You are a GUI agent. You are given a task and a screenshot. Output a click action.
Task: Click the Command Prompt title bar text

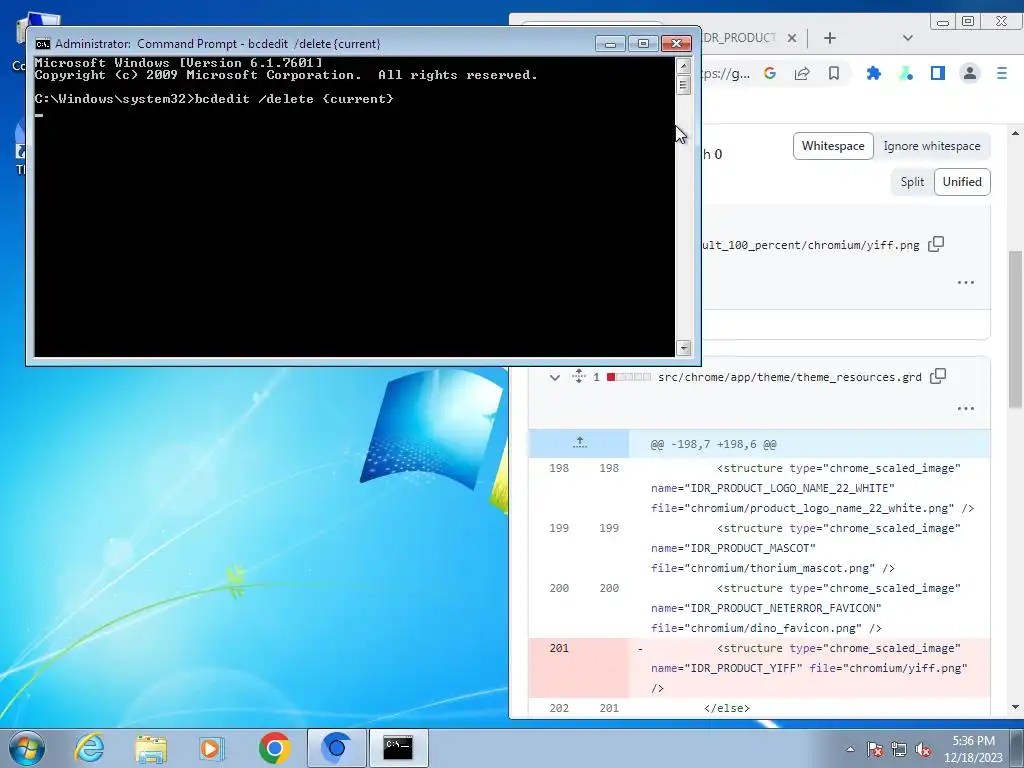[x=217, y=44]
